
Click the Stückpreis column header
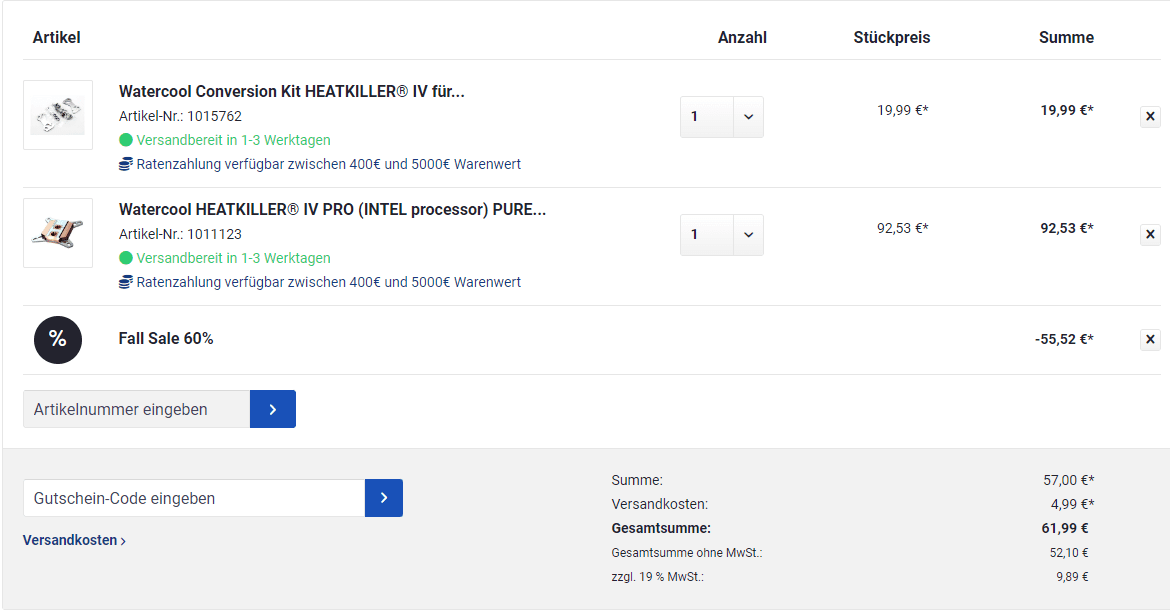tap(892, 37)
